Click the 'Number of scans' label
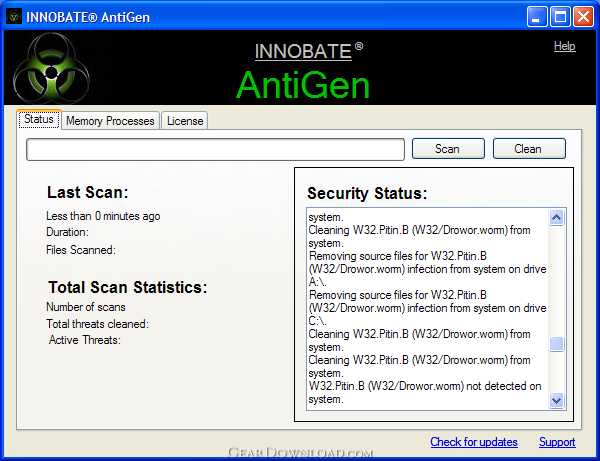This screenshot has height=461, width=600. tap(86, 307)
